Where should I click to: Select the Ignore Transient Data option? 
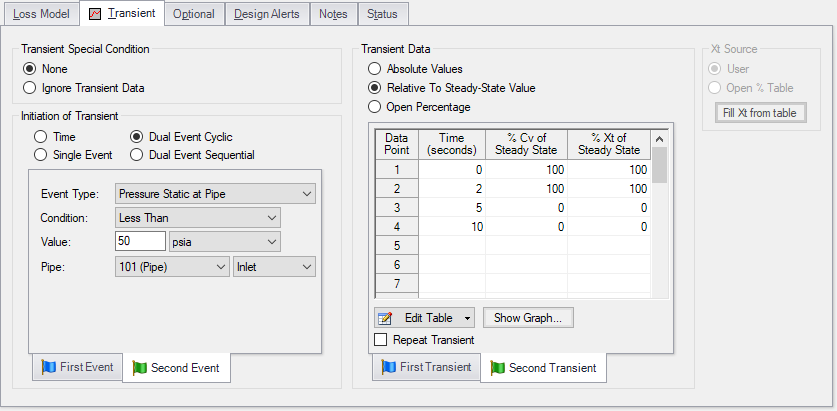30,88
